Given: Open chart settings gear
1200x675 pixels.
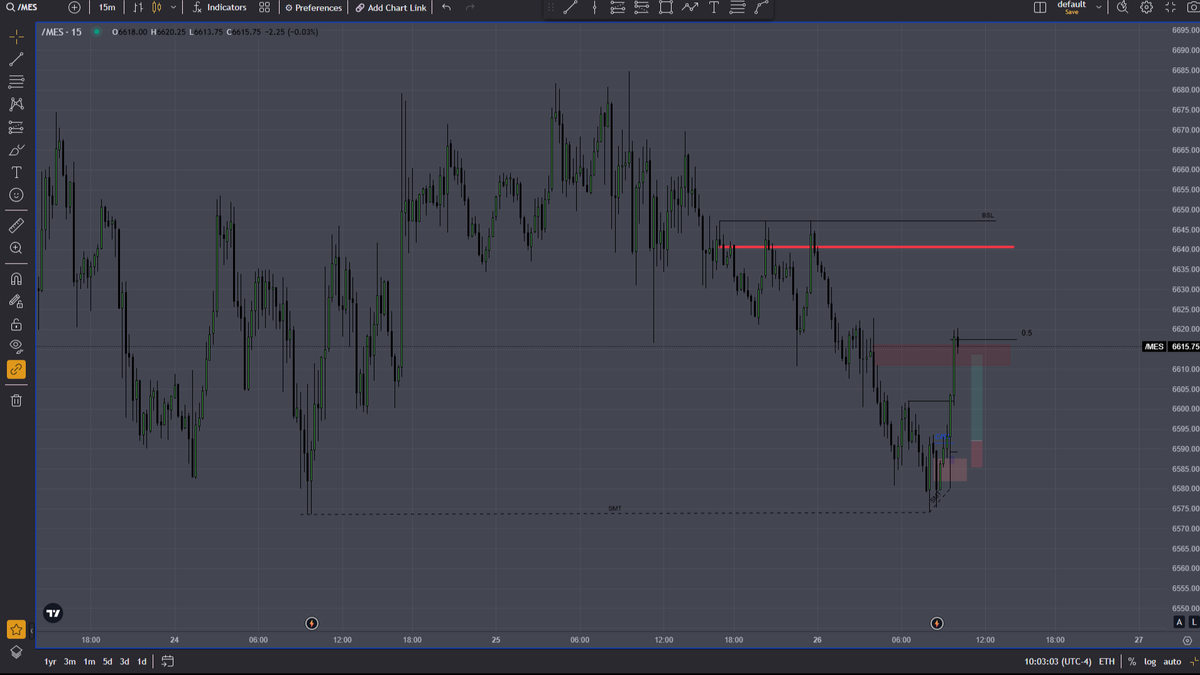Looking at the screenshot, I should point(1146,7).
